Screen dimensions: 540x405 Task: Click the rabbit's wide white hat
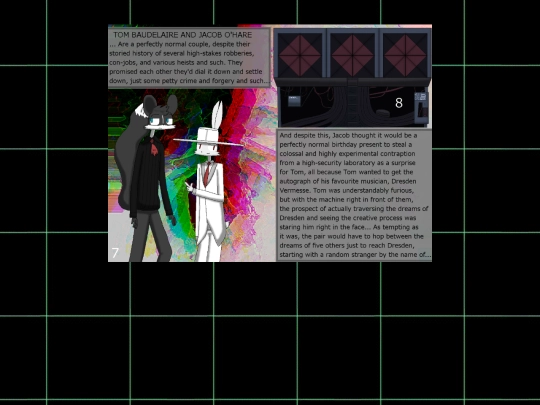click(208, 137)
